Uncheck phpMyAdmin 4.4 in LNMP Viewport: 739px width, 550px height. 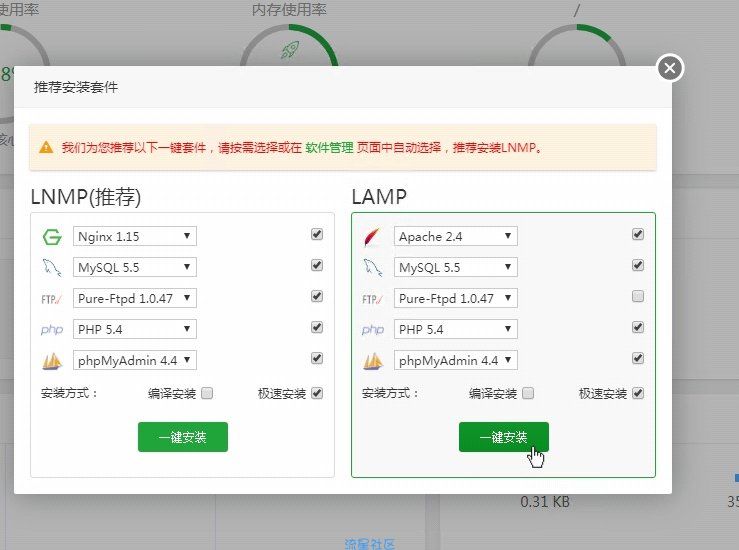coord(317,358)
